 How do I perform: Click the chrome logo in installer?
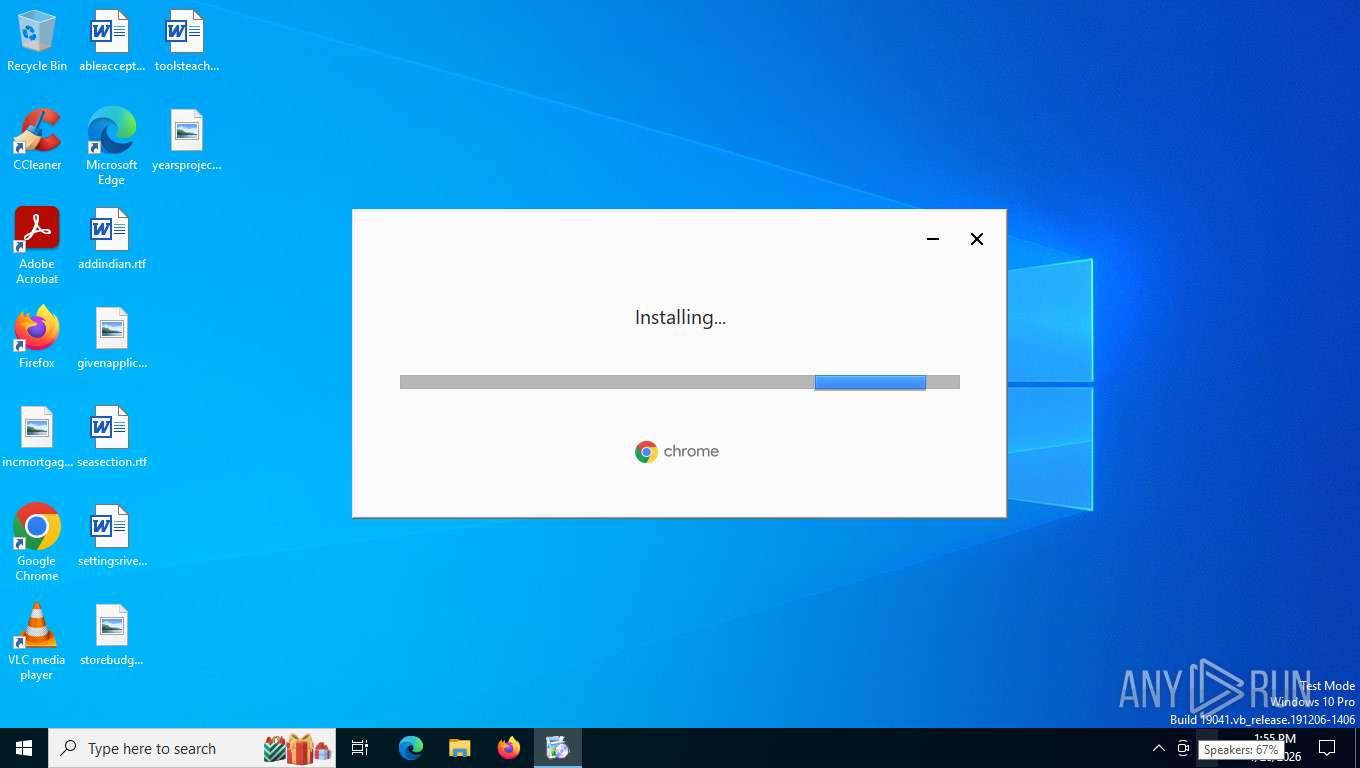coord(677,452)
